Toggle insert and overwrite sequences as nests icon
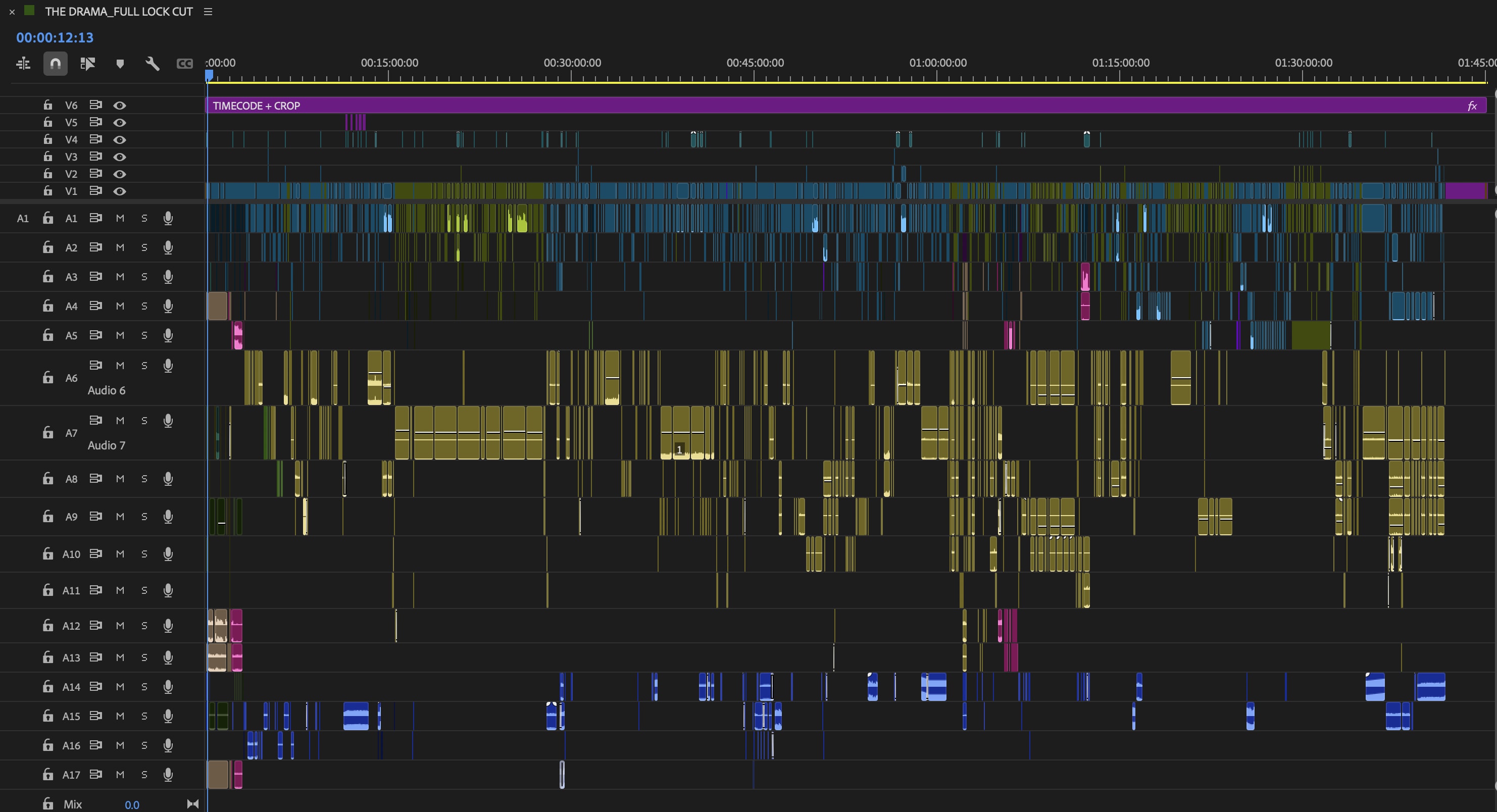The width and height of the screenshot is (1497, 812). (23, 64)
